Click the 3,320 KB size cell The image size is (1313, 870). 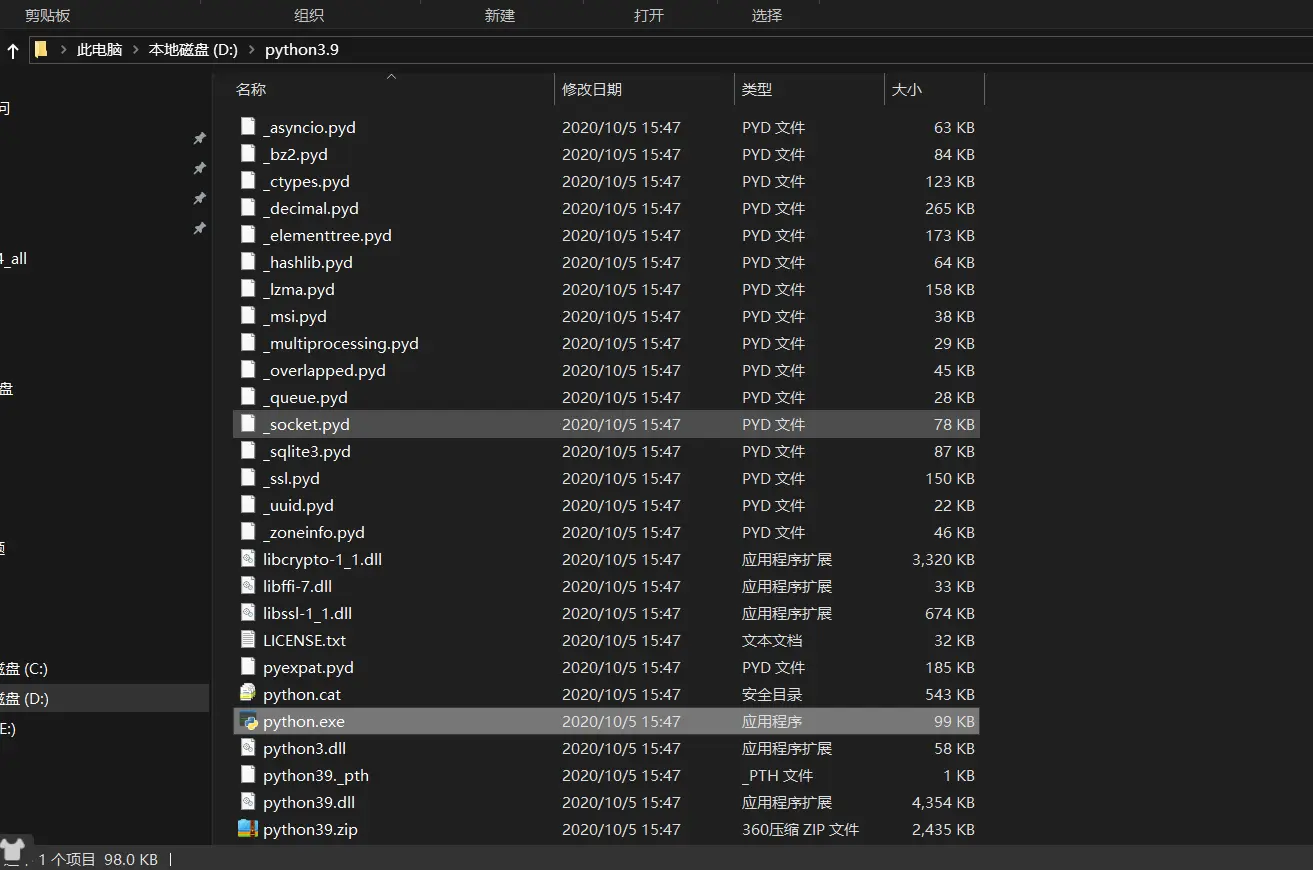[943, 559]
